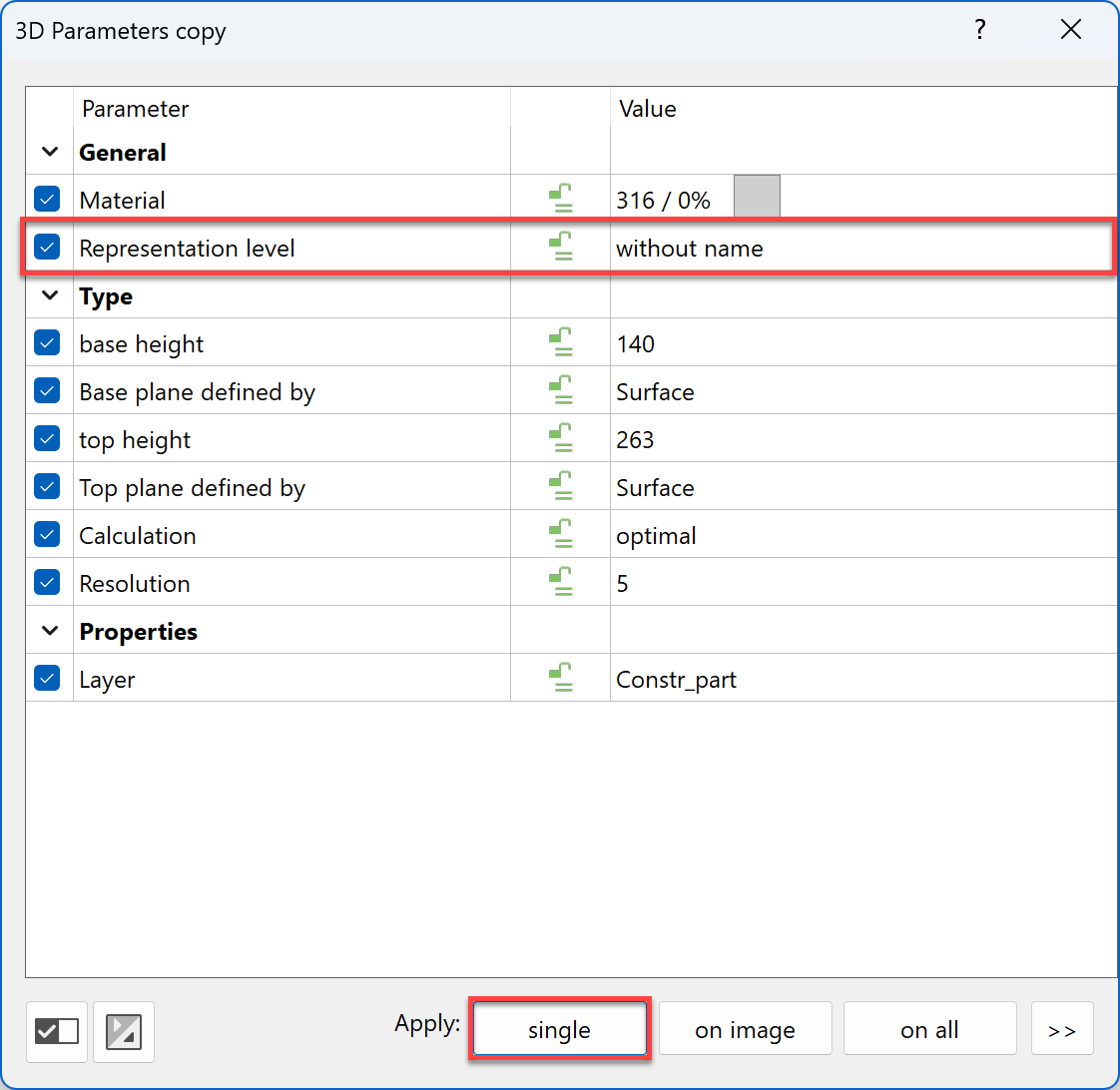The height and width of the screenshot is (1090, 1120).
Task: Apply parameters with the single button
Action: [x=559, y=1030]
